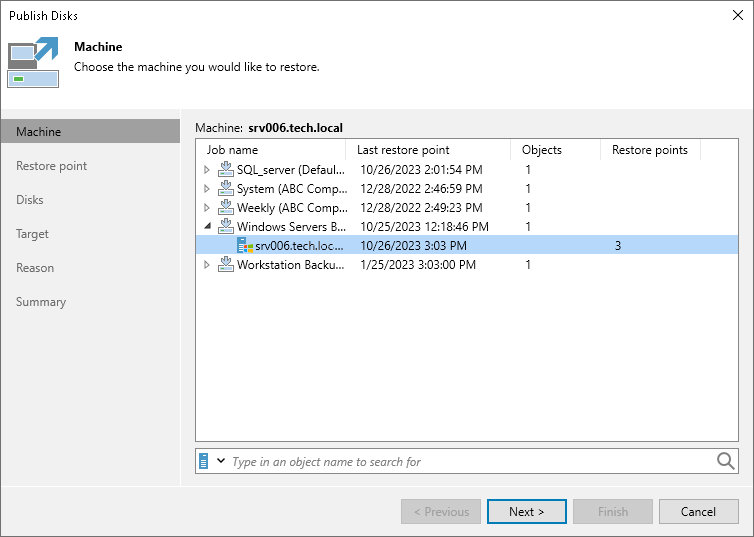754x537 pixels.
Task: Click the SQL_server backup job icon
Action: pos(226,170)
